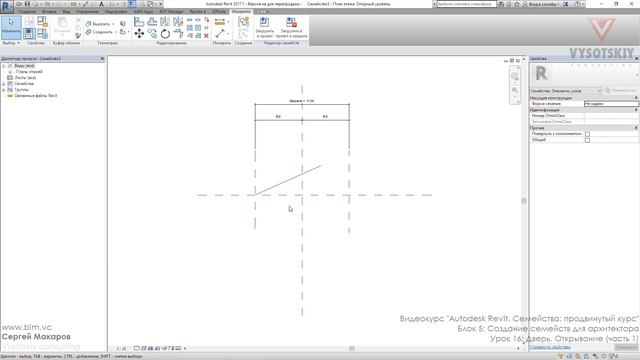Open the Вид ribbon tab

(66, 11)
